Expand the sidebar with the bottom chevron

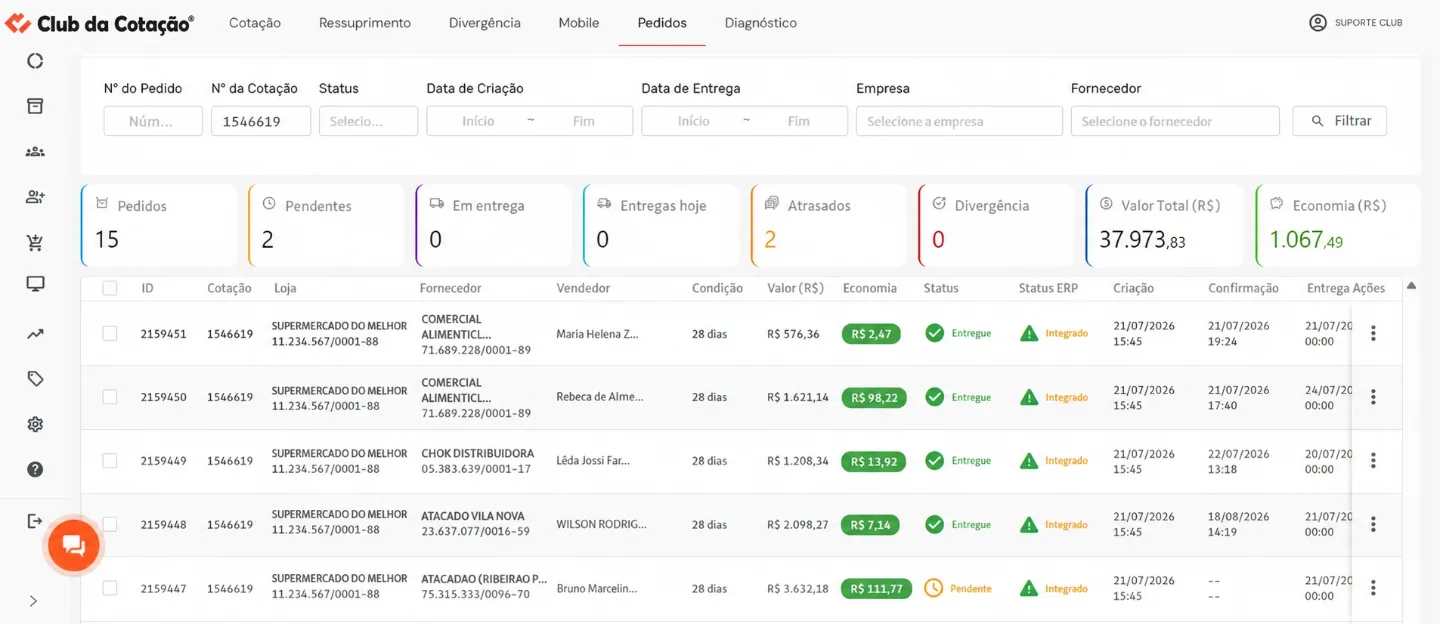tap(33, 601)
